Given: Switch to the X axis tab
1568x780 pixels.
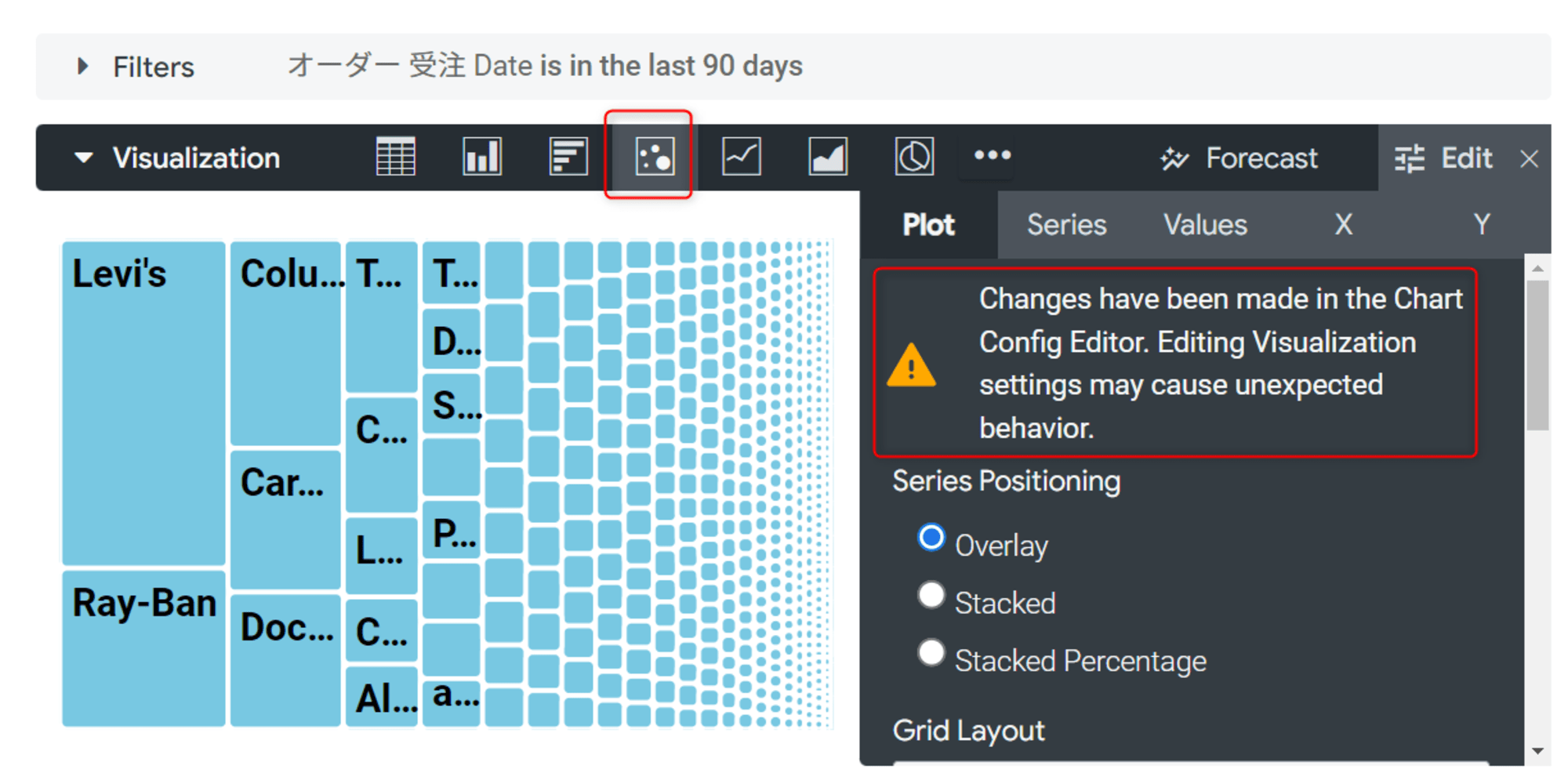Looking at the screenshot, I should [x=1344, y=225].
